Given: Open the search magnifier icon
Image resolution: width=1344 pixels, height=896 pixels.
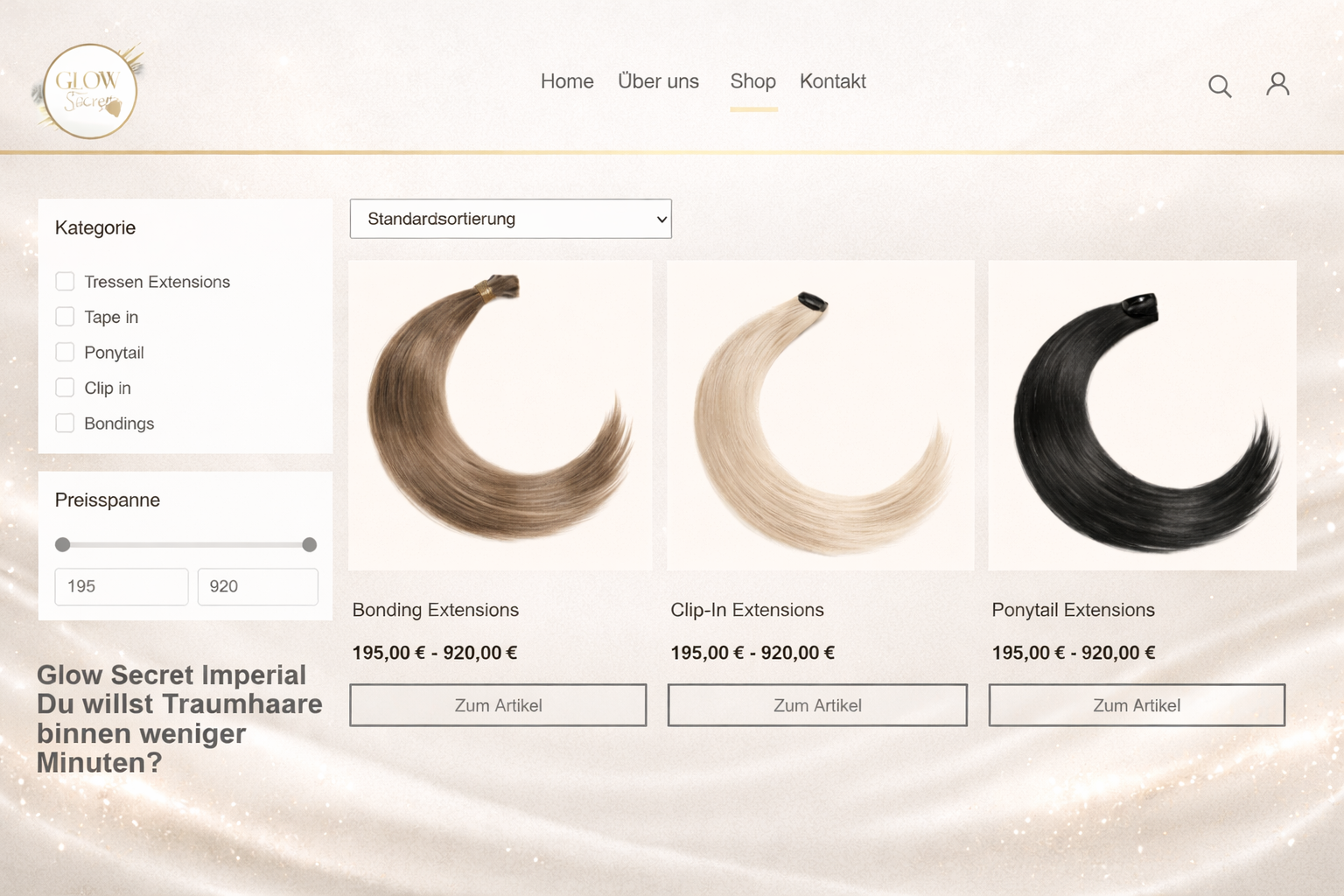Looking at the screenshot, I should click(x=1219, y=86).
